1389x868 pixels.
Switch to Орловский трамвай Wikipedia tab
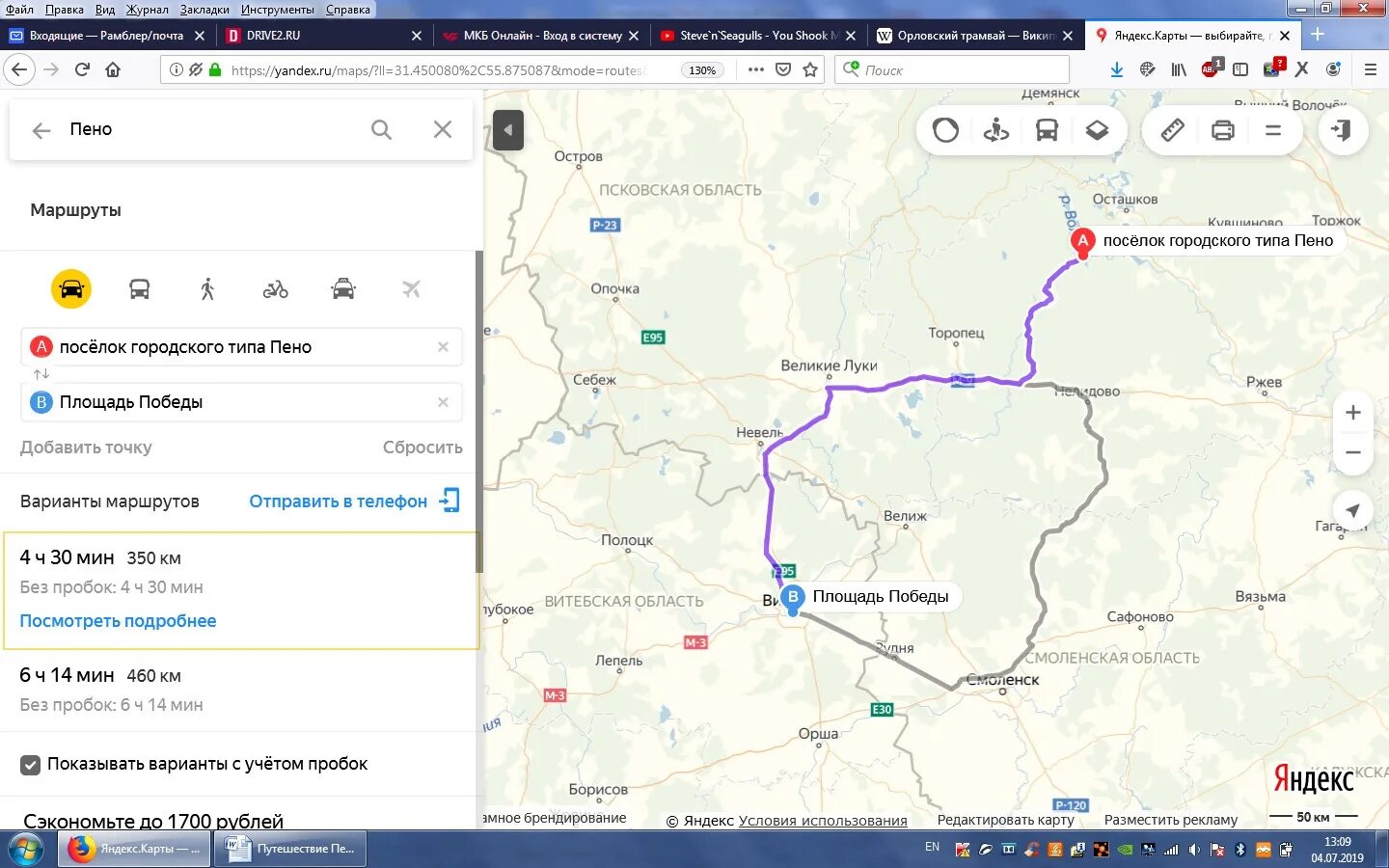tap(974, 36)
